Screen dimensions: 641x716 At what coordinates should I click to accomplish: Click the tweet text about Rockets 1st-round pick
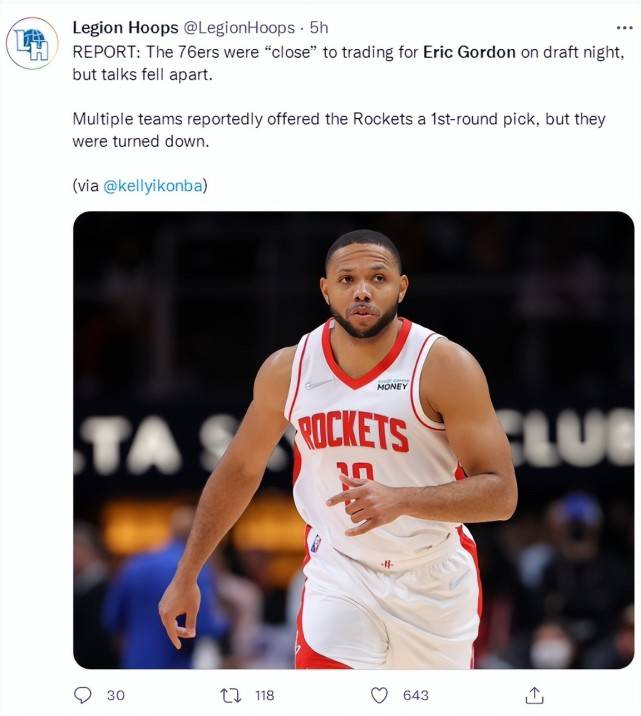pos(339,130)
